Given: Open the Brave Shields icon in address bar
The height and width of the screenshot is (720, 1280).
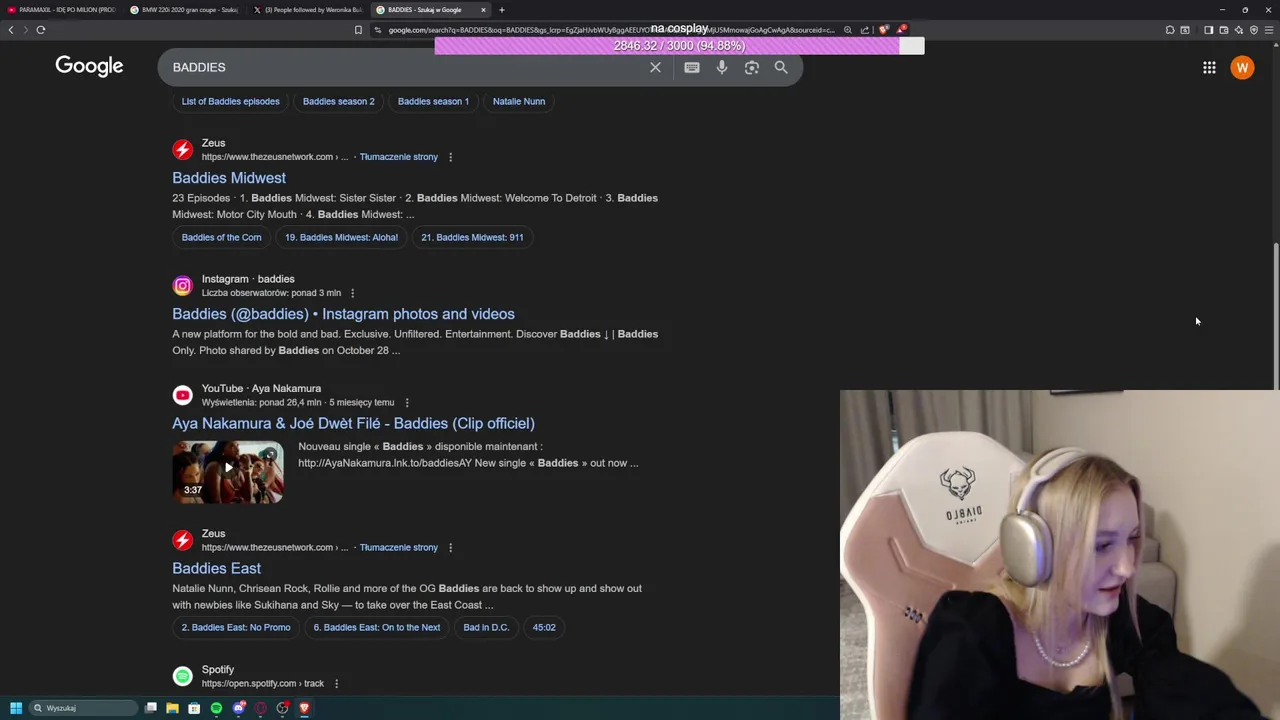Looking at the screenshot, I should tap(883, 30).
